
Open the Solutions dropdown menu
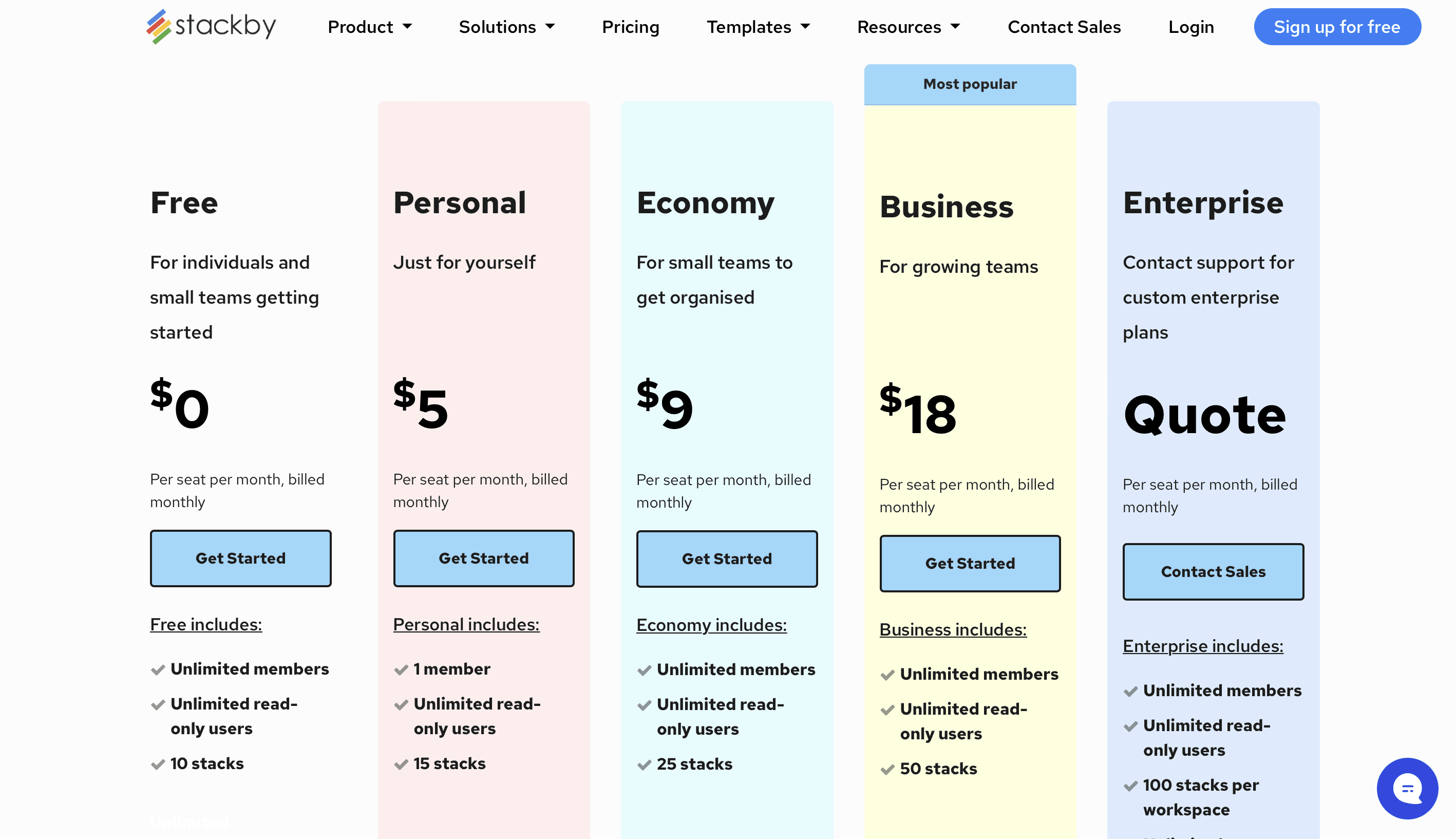click(506, 27)
